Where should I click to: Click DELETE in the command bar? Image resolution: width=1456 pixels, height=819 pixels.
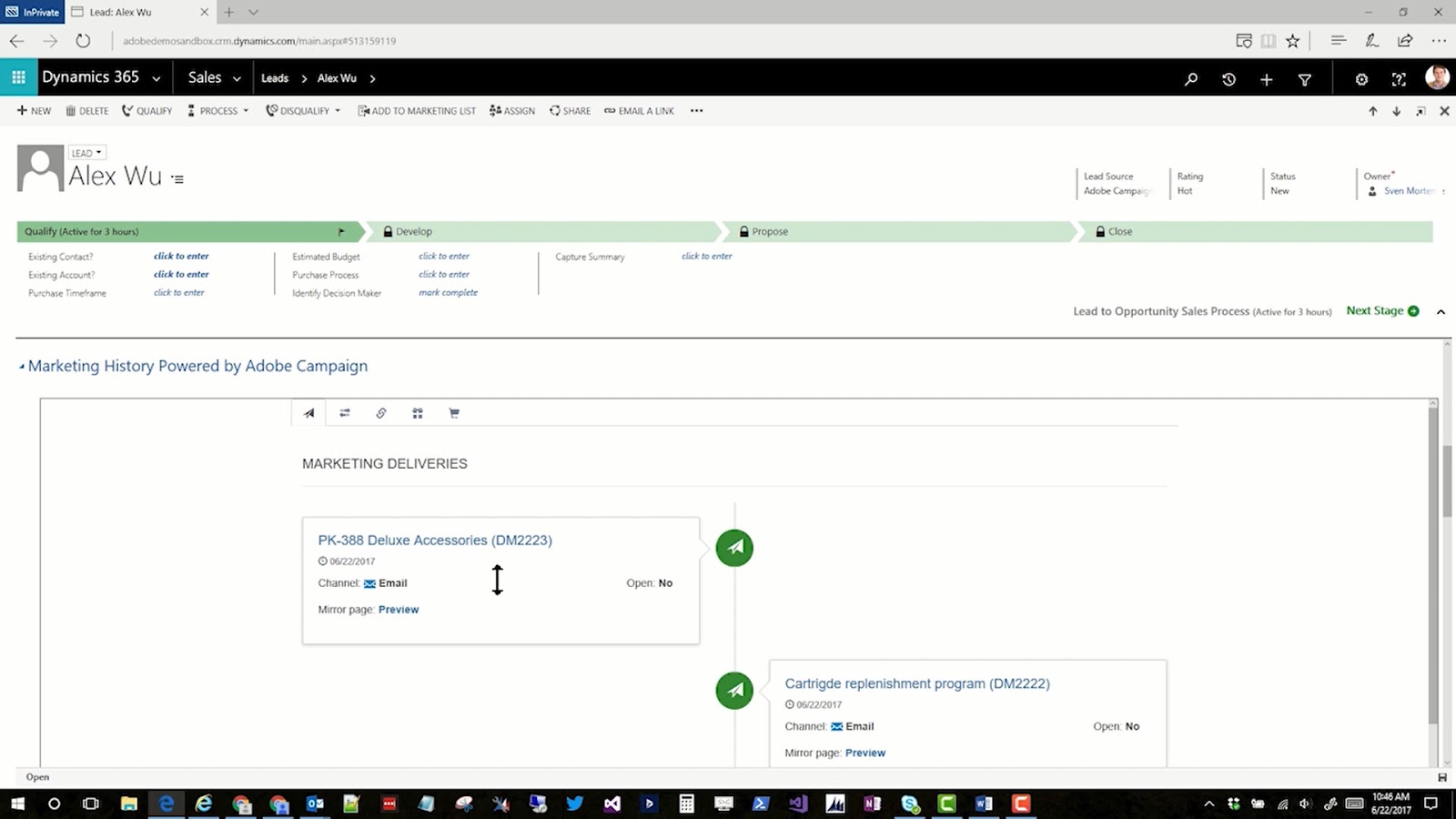click(x=87, y=111)
